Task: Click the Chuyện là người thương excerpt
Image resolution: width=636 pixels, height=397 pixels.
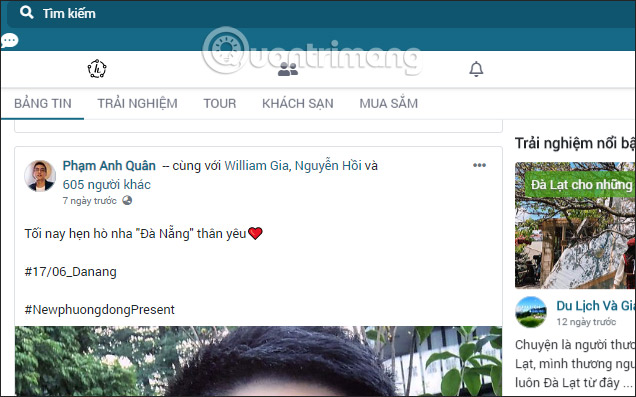Action: pyautogui.click(x=575, y=364)
